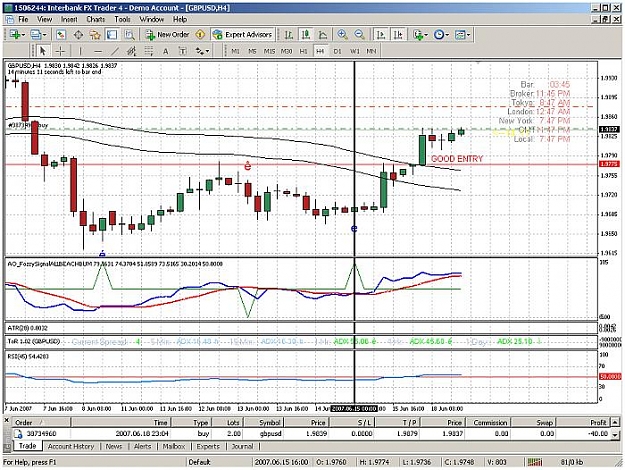This screenshot has height=470, width=625.
Task: Click the terminal scrollbar down arrow
Action: click(x=615, y=434)
